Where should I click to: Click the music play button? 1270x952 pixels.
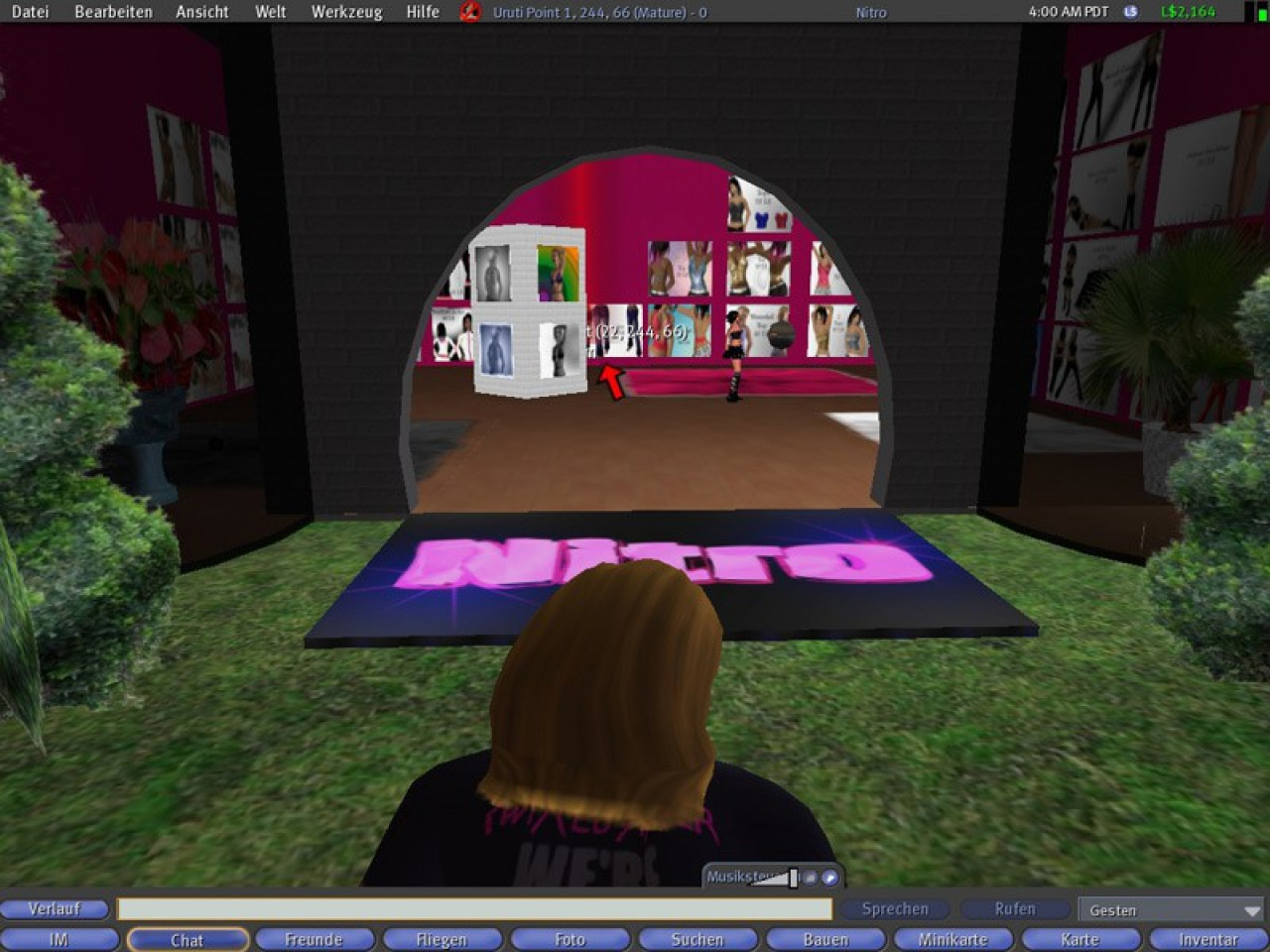[829, 878]
